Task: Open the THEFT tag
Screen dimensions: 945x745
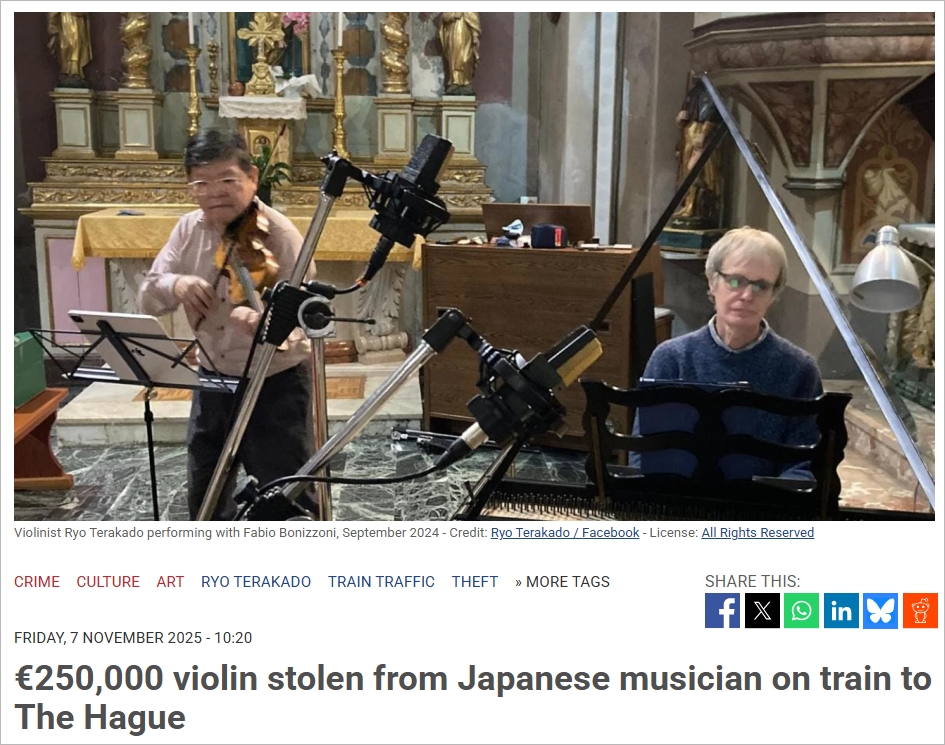Action: (475, 582)
